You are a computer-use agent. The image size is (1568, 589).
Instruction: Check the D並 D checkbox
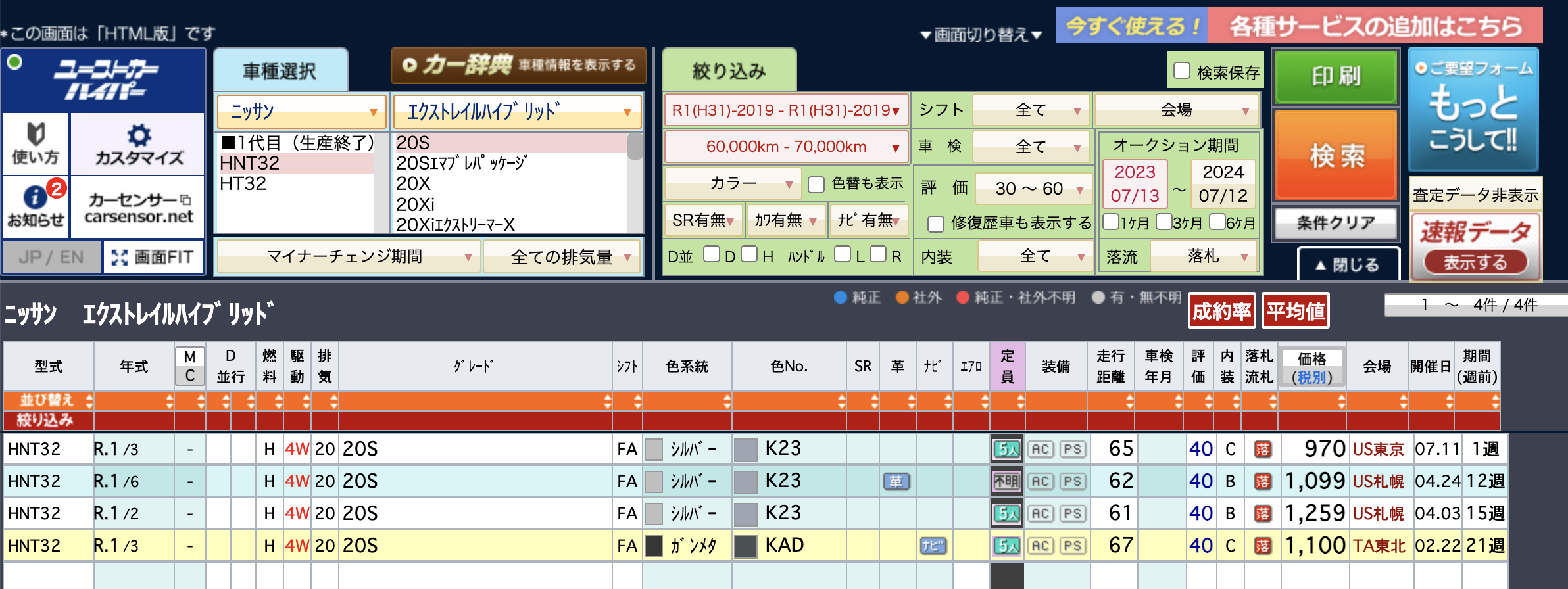(x=712, y=254)
